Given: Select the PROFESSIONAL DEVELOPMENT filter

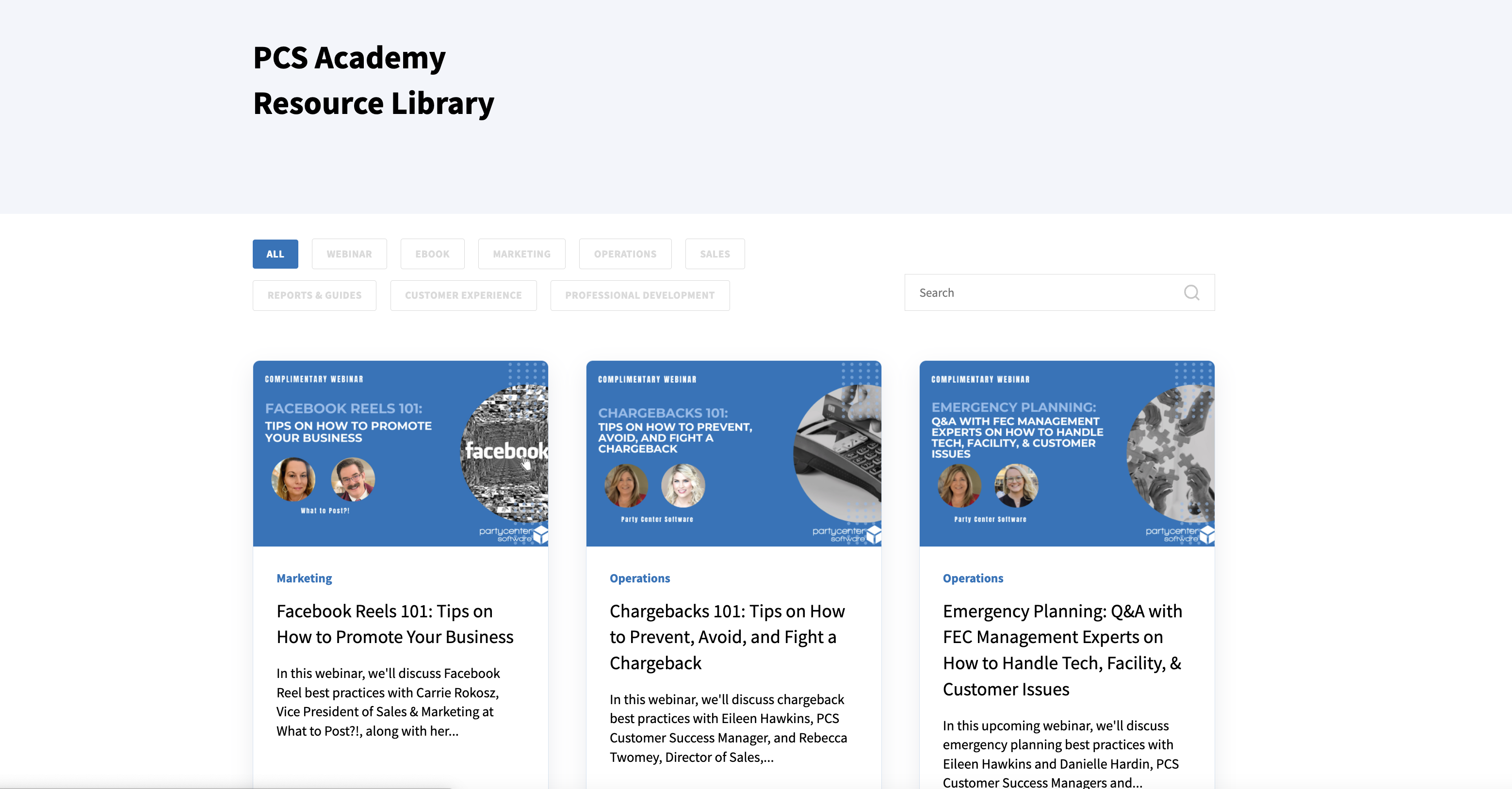Looking at the screenshot, I should coord(639,294).
